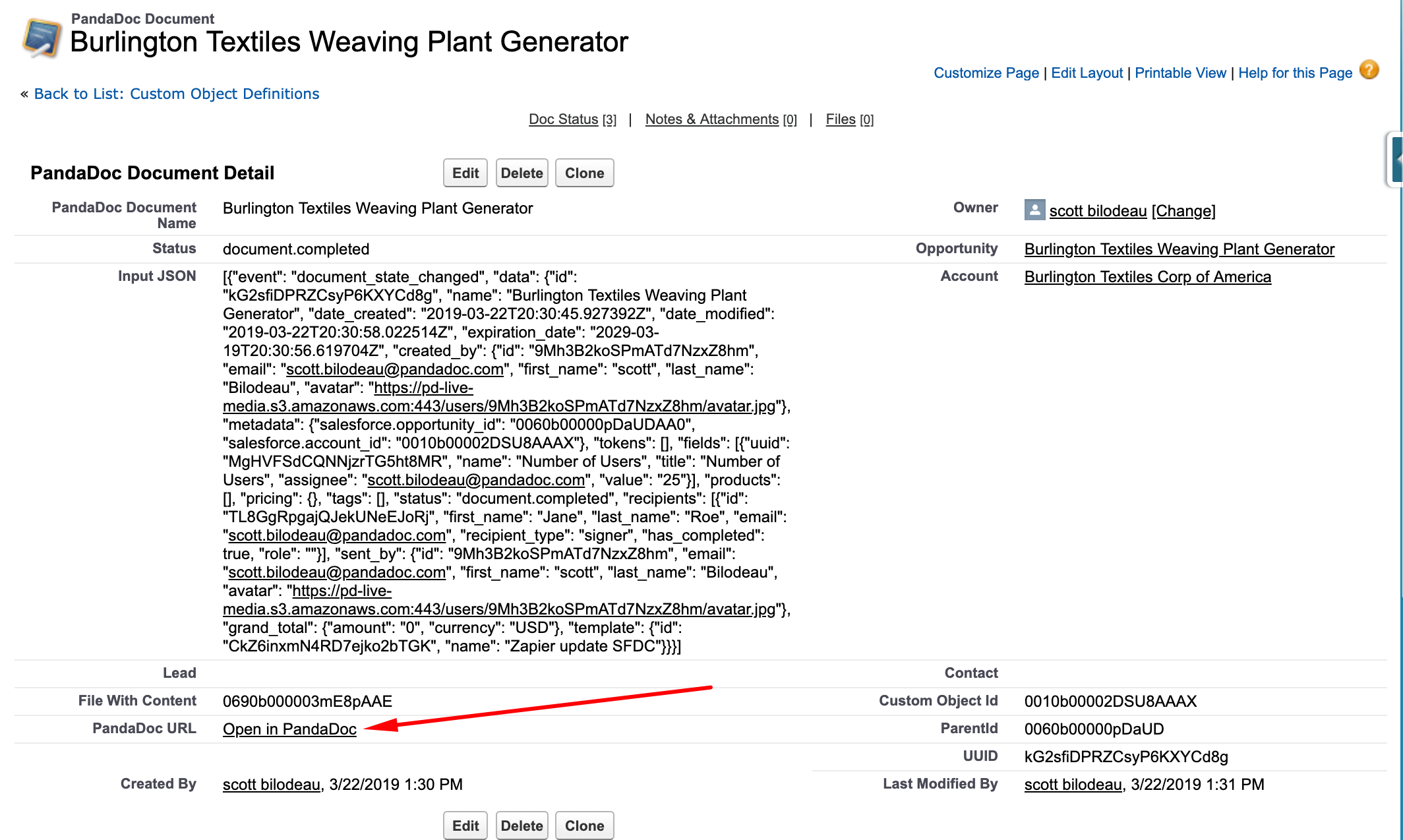Click the owner avatar icon
This screenshot has height=840, width=1403.
point(1034,210)
